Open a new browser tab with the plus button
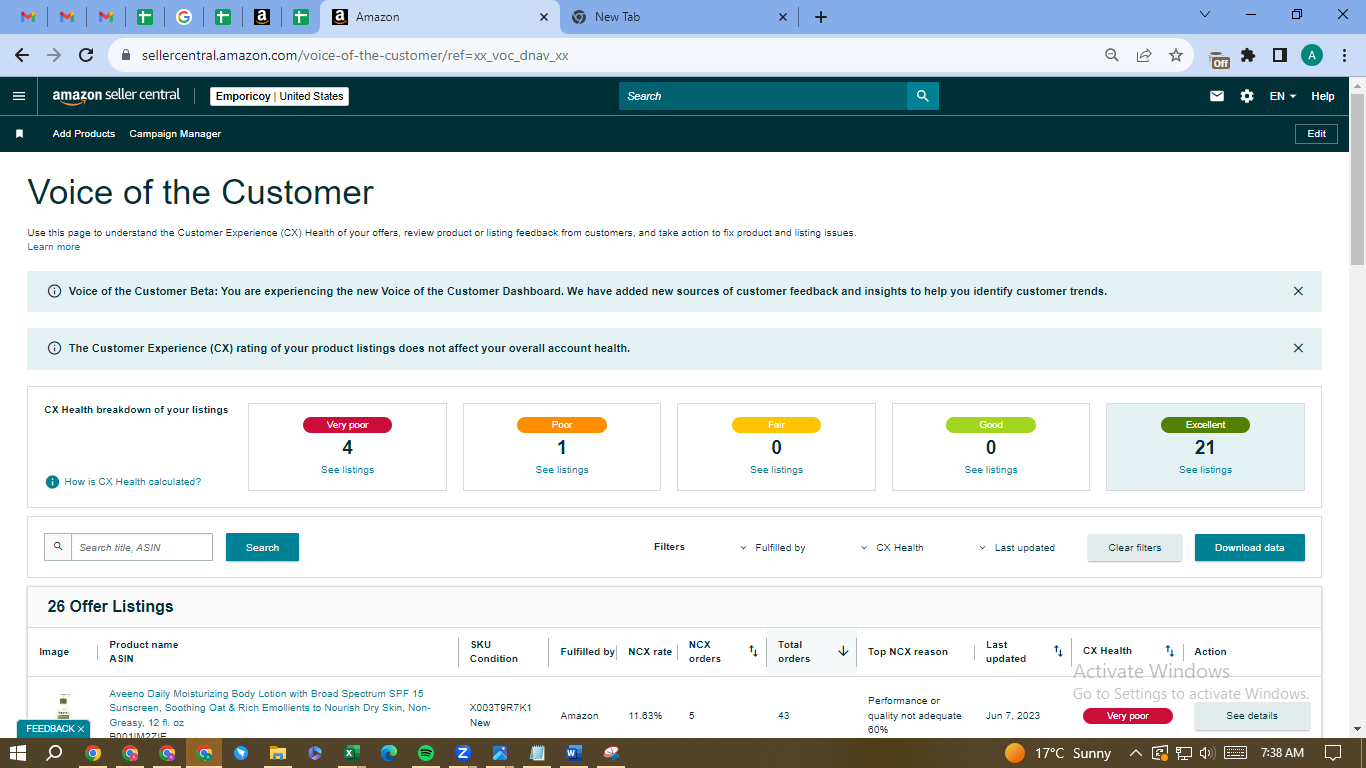 point(821,17)
